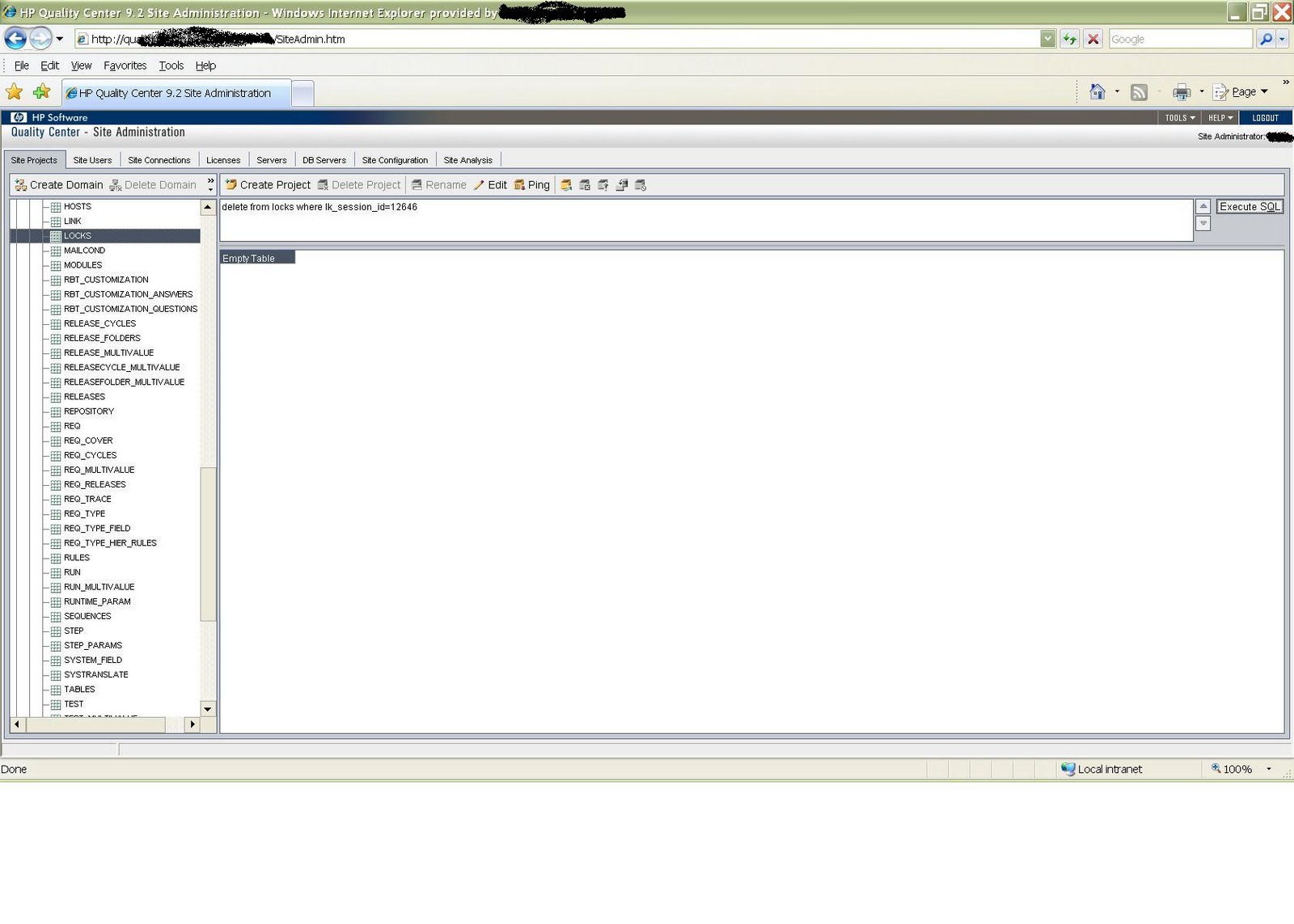Open the Favorites menu
The height and width of the screenshot is (924, 1294).
125,65
